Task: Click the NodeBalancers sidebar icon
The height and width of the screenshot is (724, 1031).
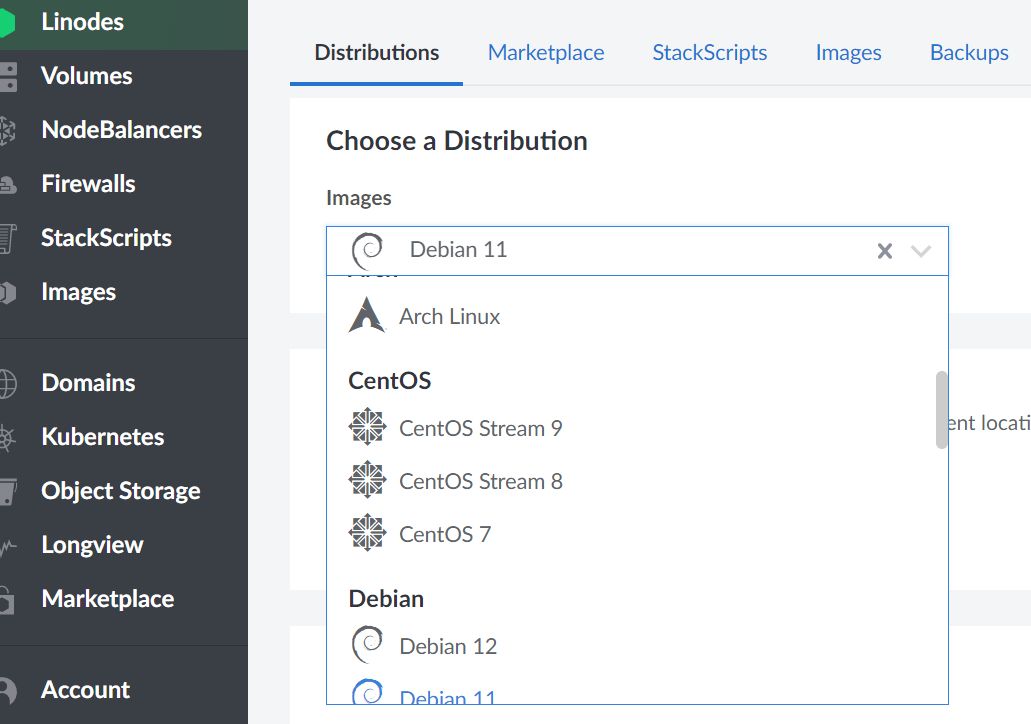Action: click(8, 130)
